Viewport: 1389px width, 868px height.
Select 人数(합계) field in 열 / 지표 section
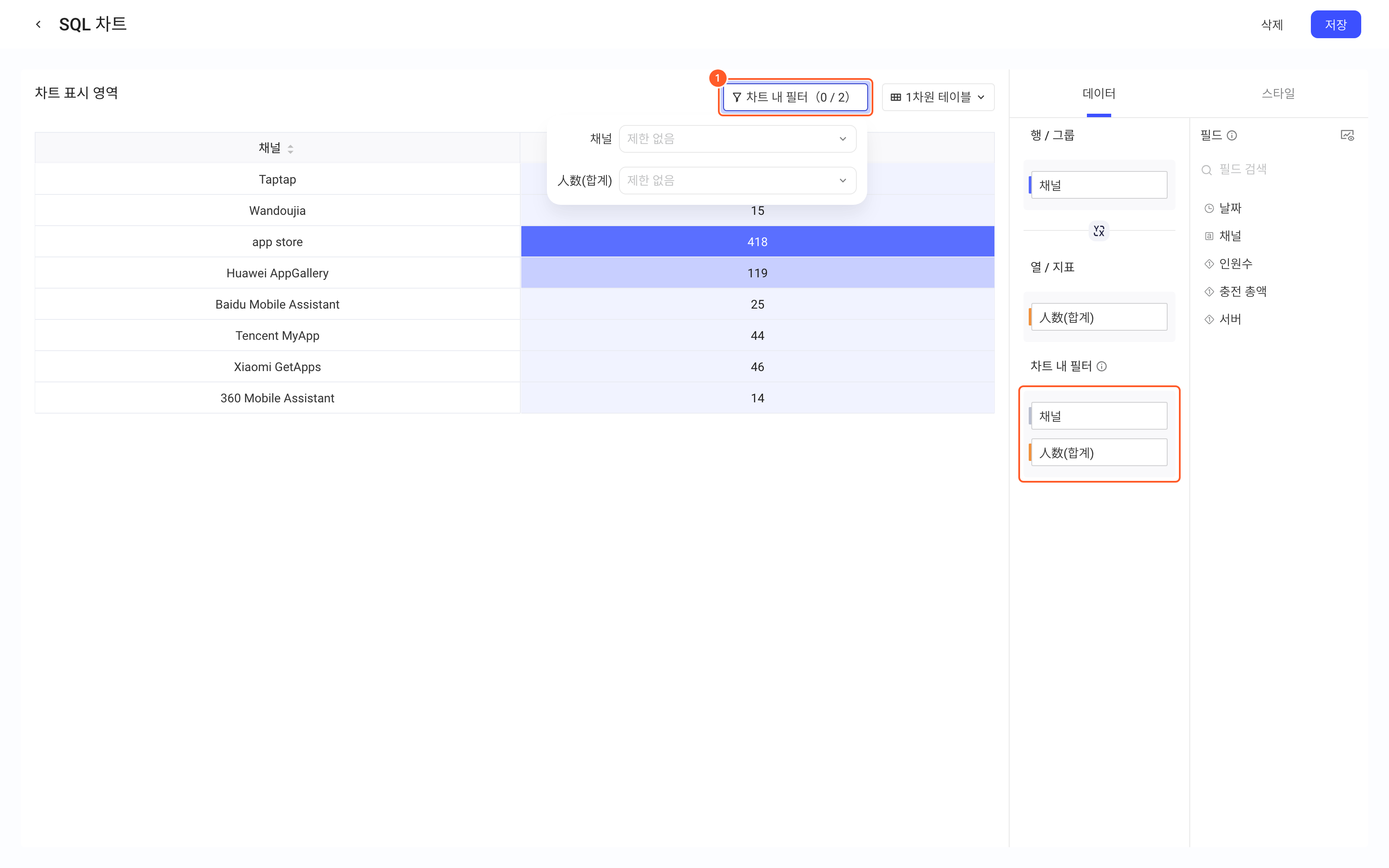pos(1099,317)
